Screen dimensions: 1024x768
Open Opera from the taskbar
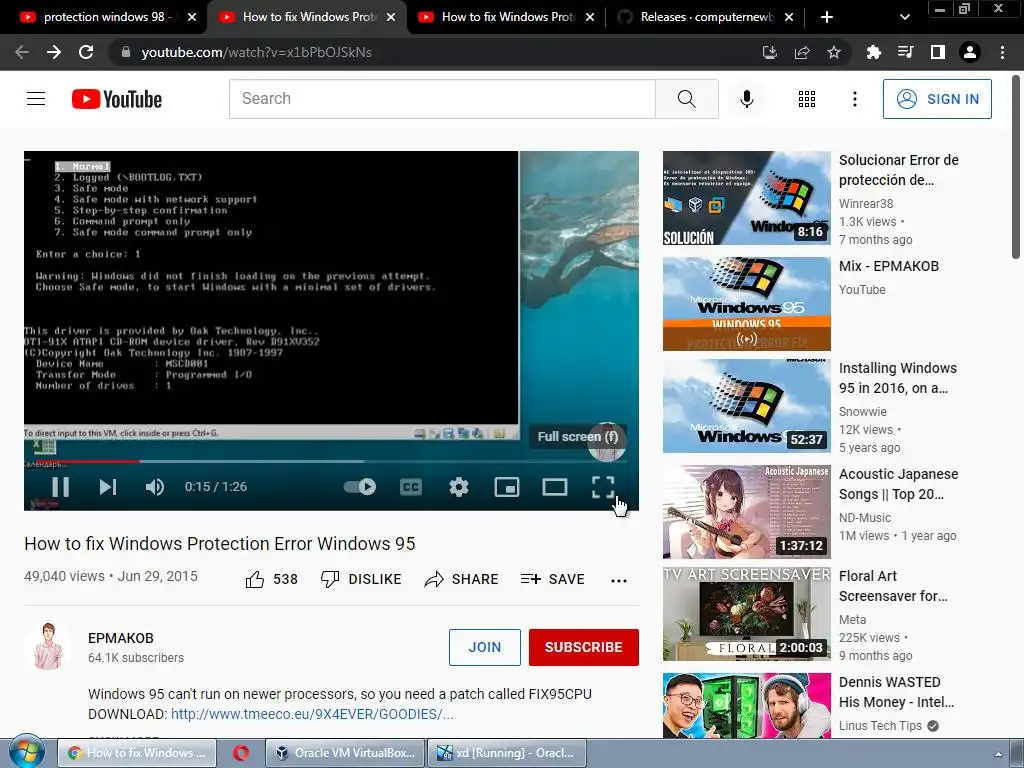[241, 753]
